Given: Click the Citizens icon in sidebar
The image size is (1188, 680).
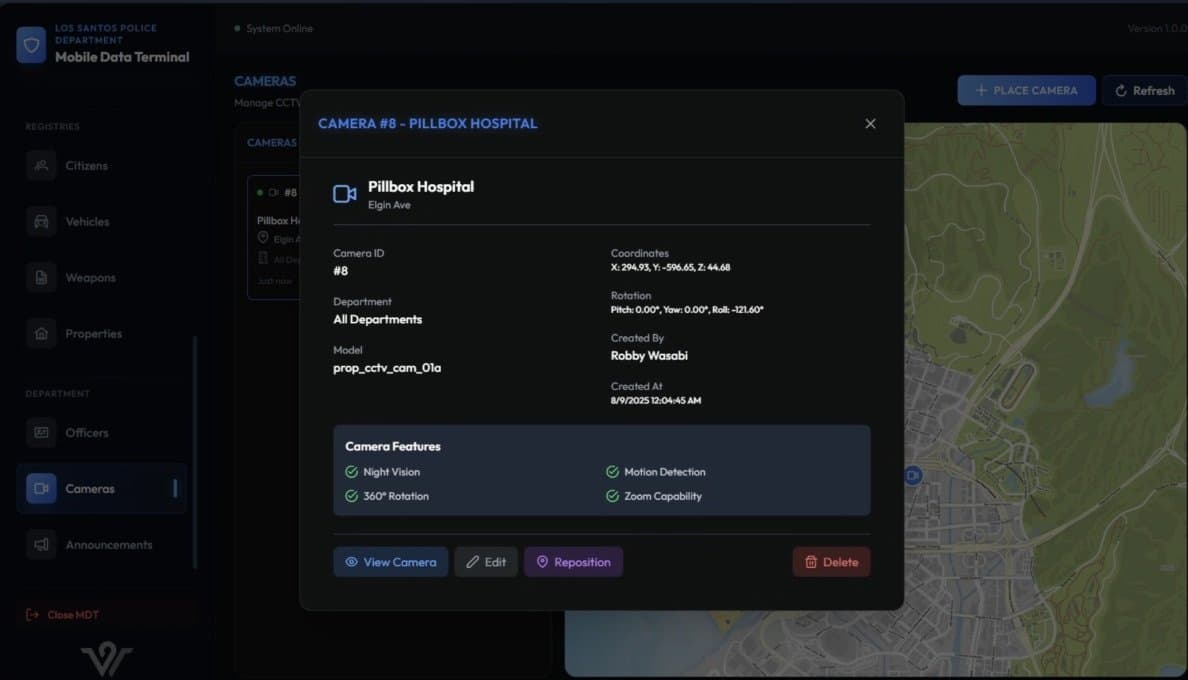Looking at the screenshot, I should click(41, 165).
